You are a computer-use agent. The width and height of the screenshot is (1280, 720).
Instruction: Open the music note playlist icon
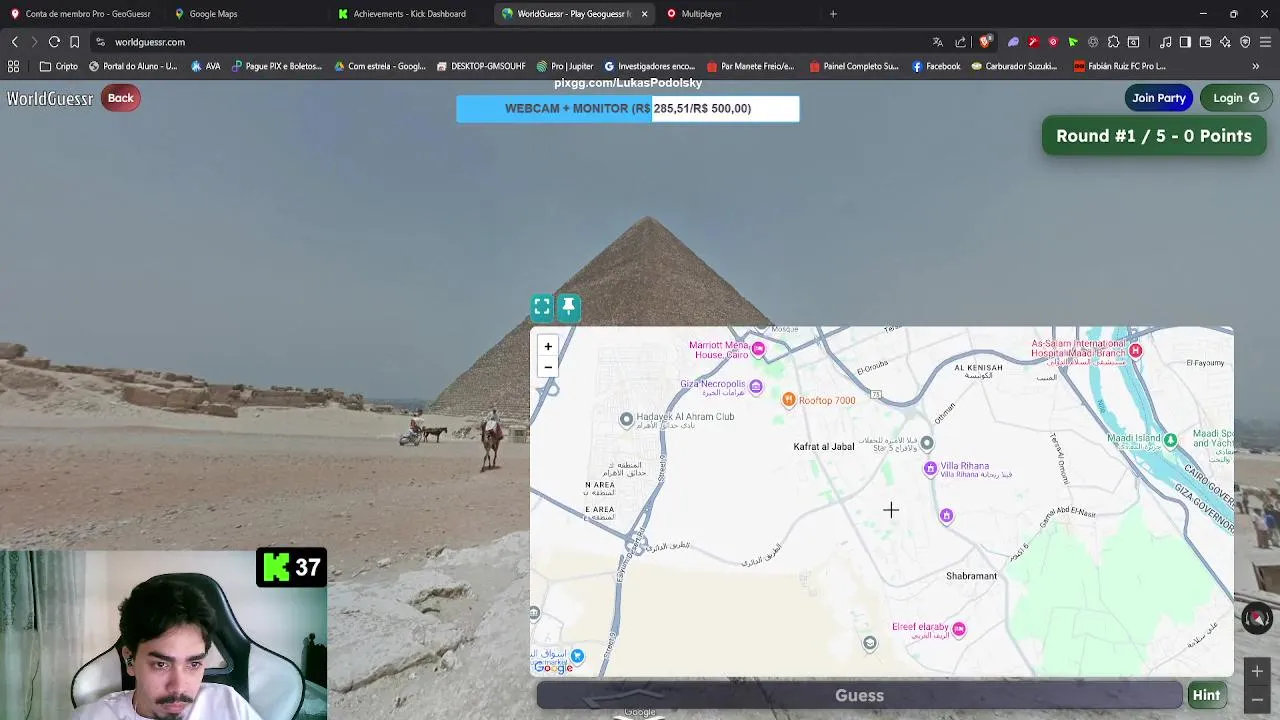click(x=1165, y=42)
